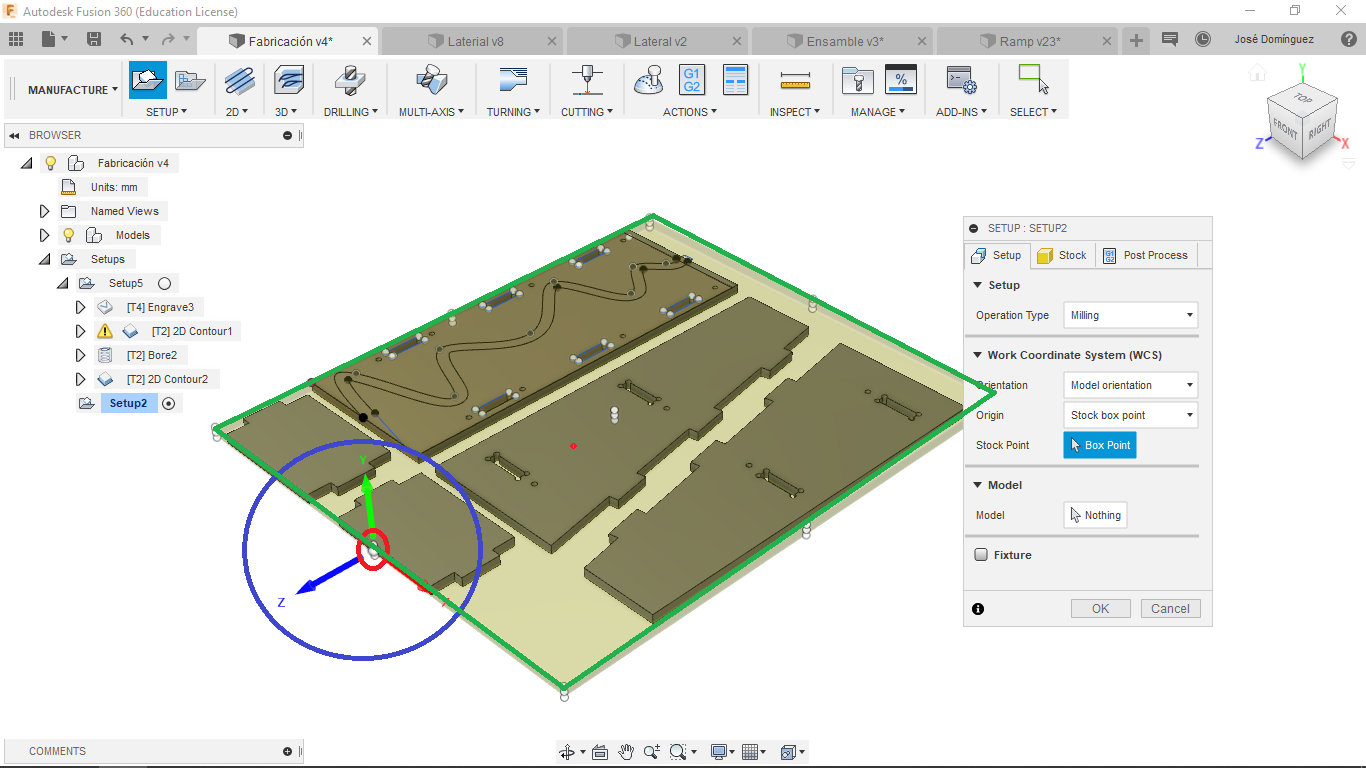Collapse the Work Coordinate System section
This screenshot has height=768, width=1366.
coord(978,355)
